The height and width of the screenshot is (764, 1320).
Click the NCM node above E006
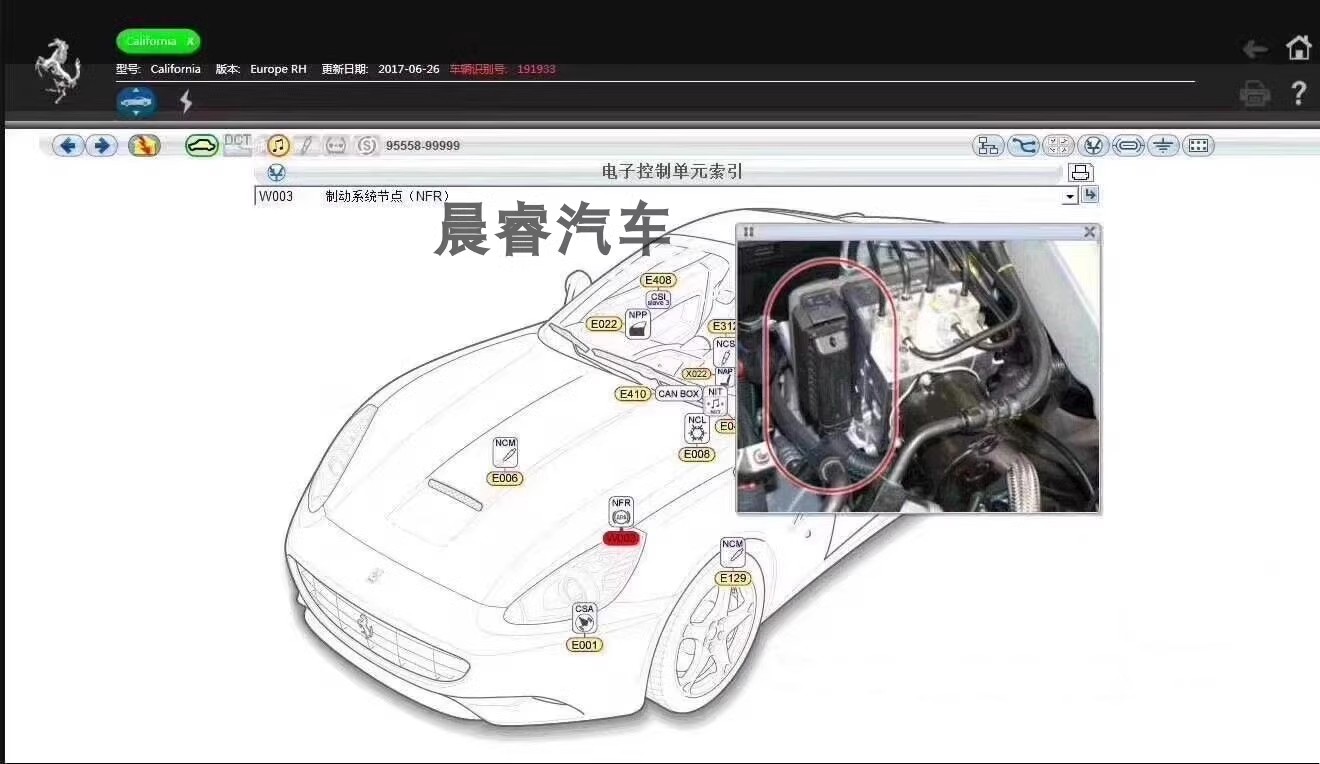[x=506, y=452]
